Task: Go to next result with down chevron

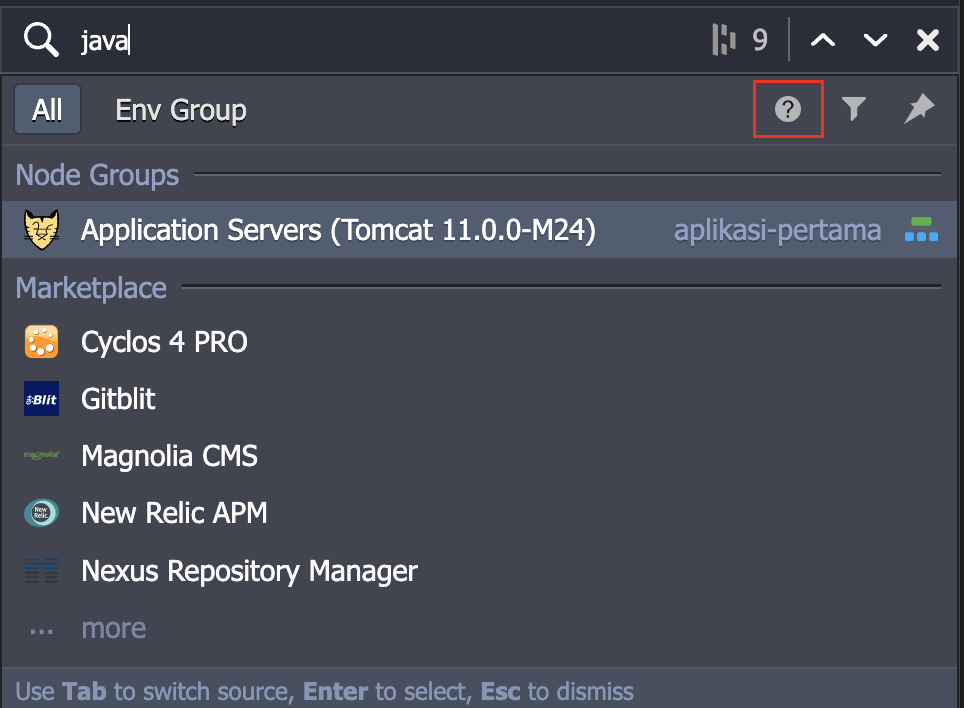Action: click(875, 41)
